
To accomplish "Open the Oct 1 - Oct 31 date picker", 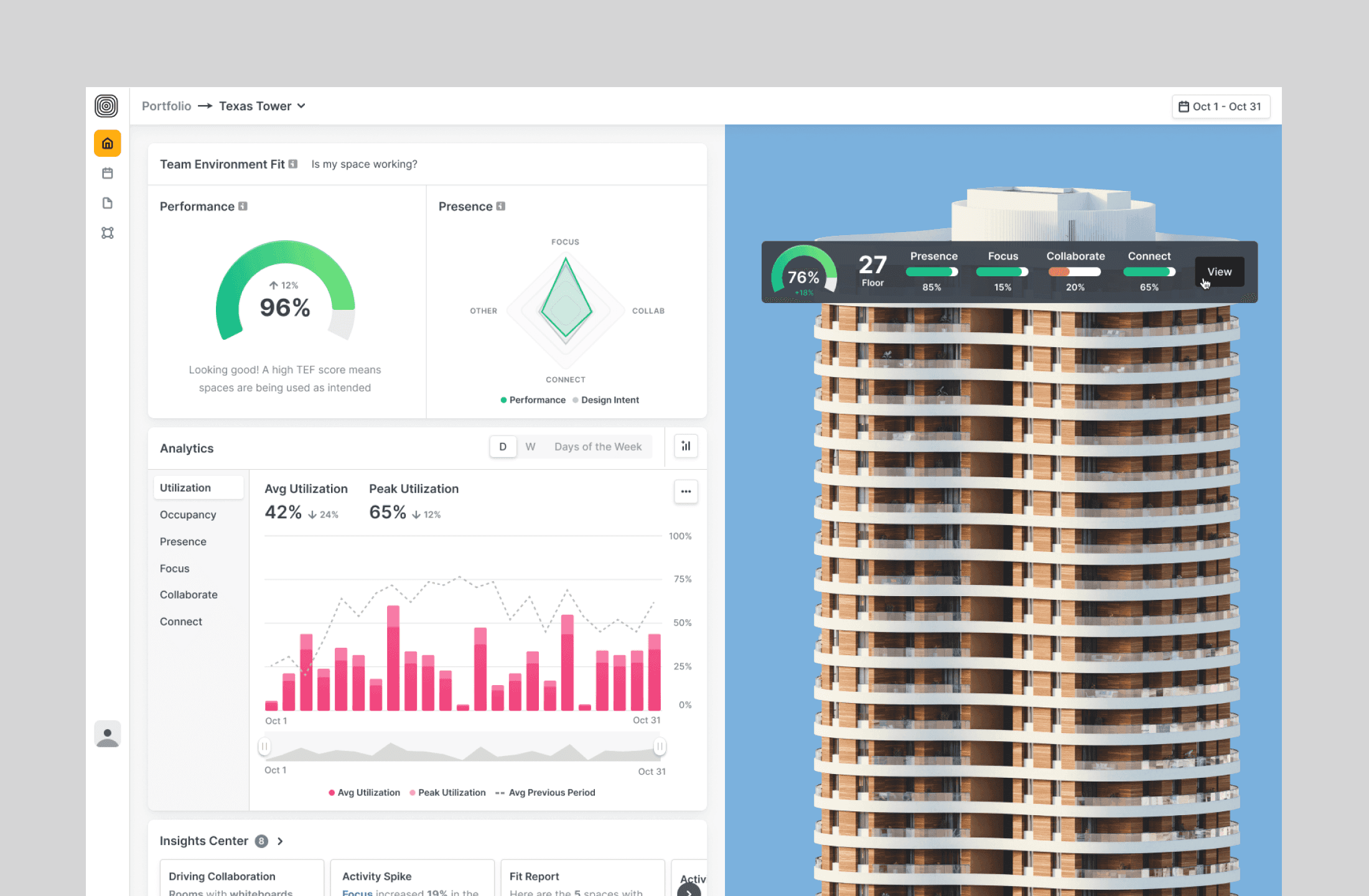I will click(1220, 106).
